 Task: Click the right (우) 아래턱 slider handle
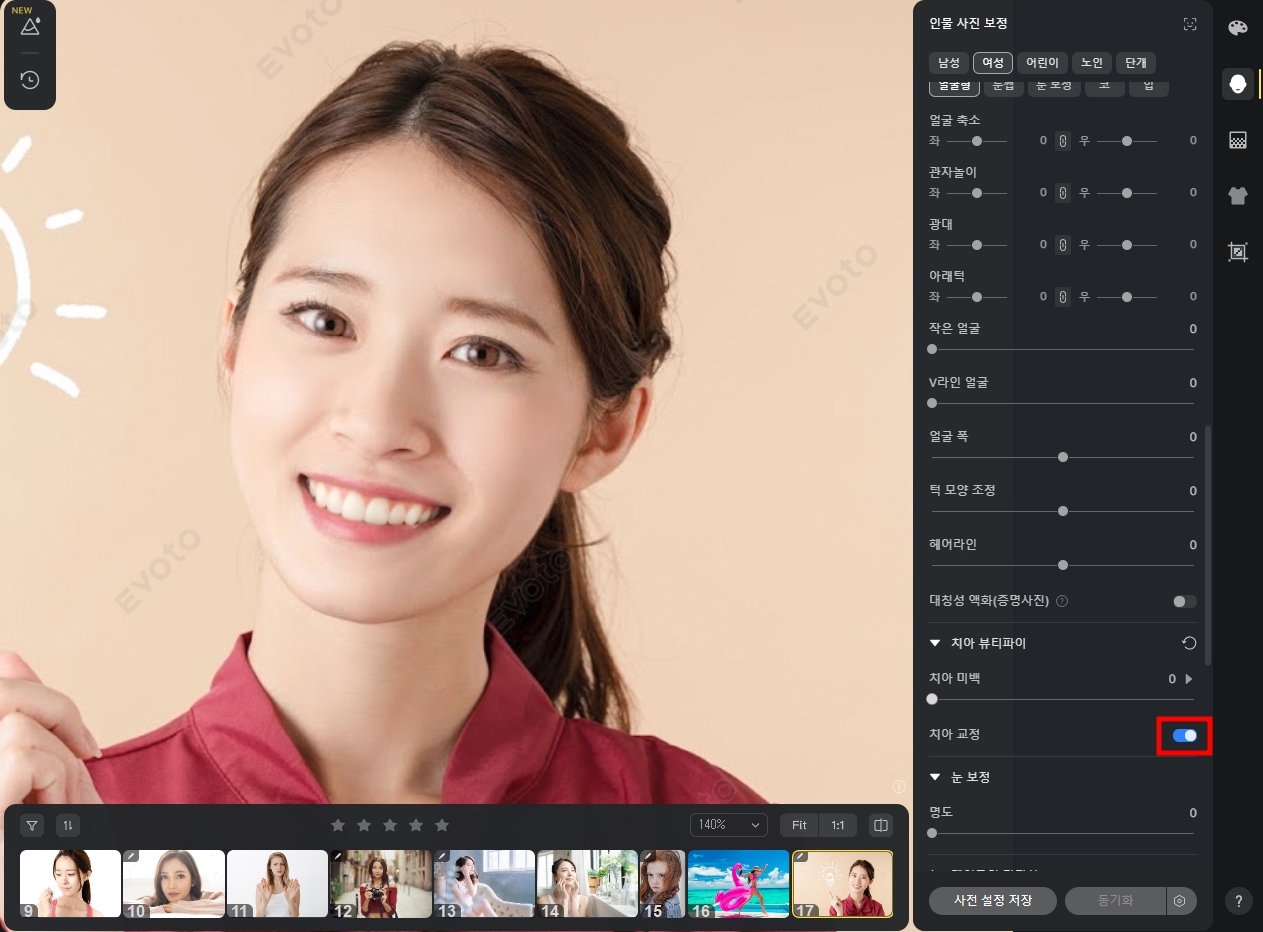(1127, 297)
